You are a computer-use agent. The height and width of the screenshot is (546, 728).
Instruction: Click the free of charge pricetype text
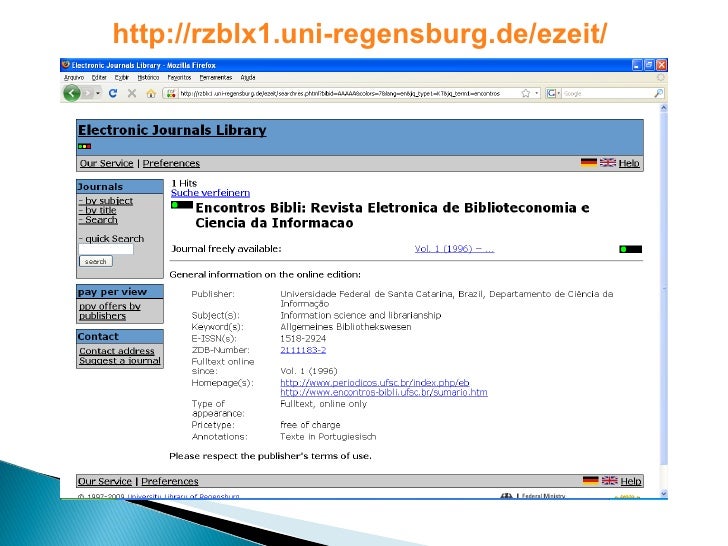[x=310, y=425]
